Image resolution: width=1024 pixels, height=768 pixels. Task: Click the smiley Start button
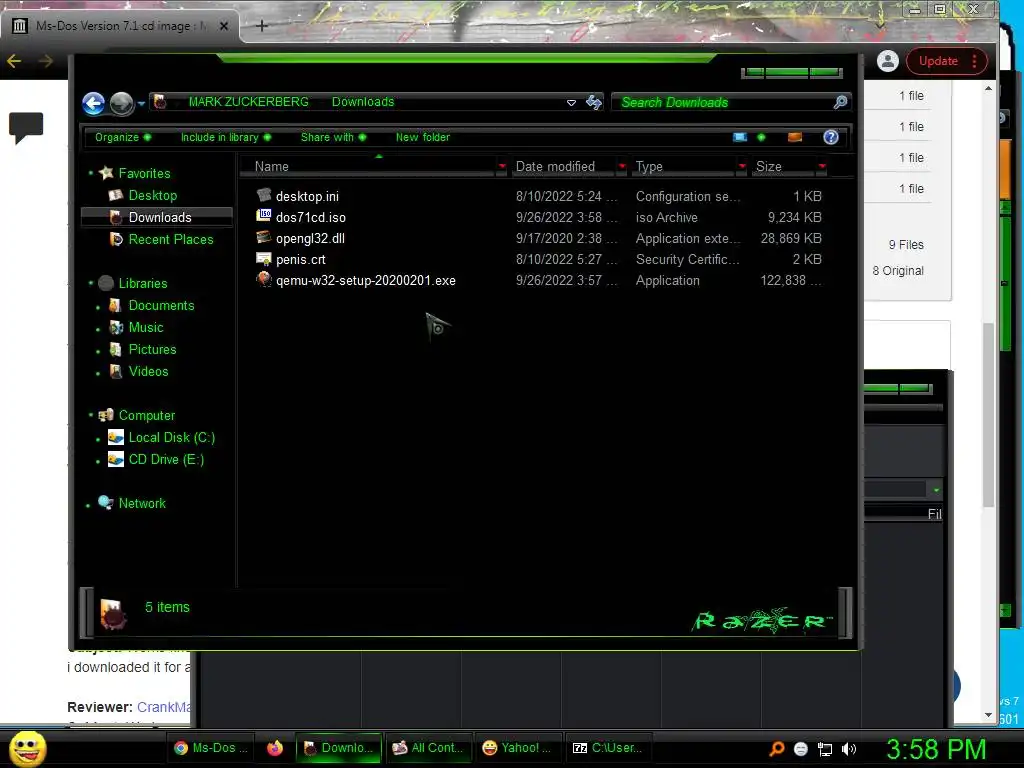click(x=27, y=748)
